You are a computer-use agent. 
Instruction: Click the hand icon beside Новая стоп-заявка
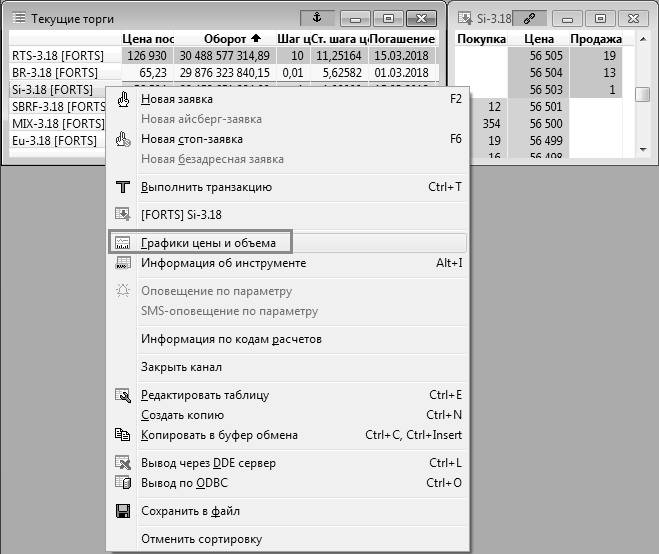[x=124, y=139]
